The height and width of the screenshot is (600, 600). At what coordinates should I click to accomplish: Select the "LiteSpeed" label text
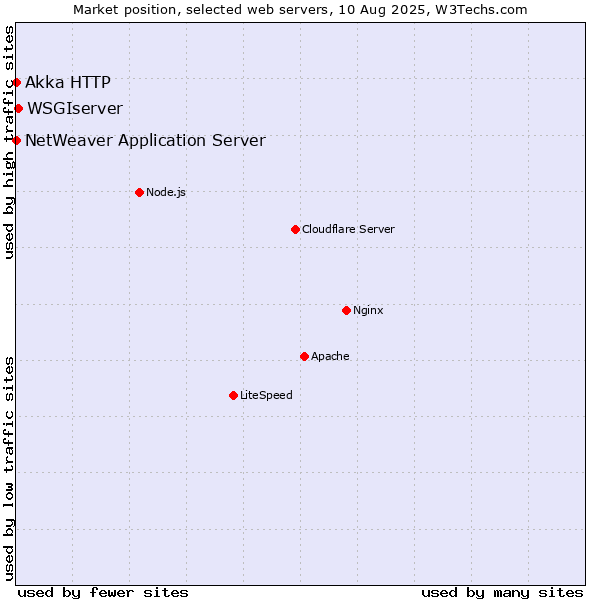(x=266, y=395)
